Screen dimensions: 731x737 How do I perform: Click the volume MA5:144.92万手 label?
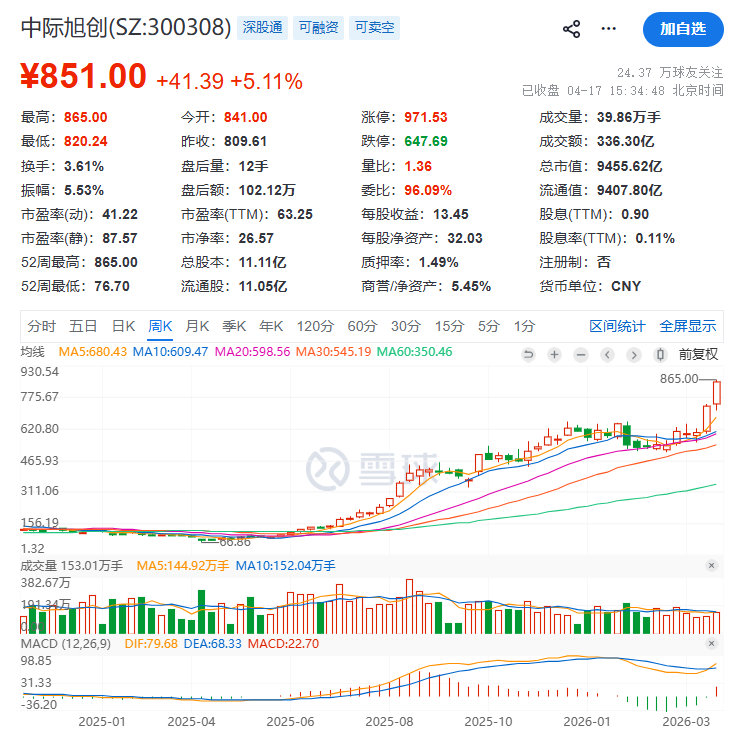click(x=183, y=565)
